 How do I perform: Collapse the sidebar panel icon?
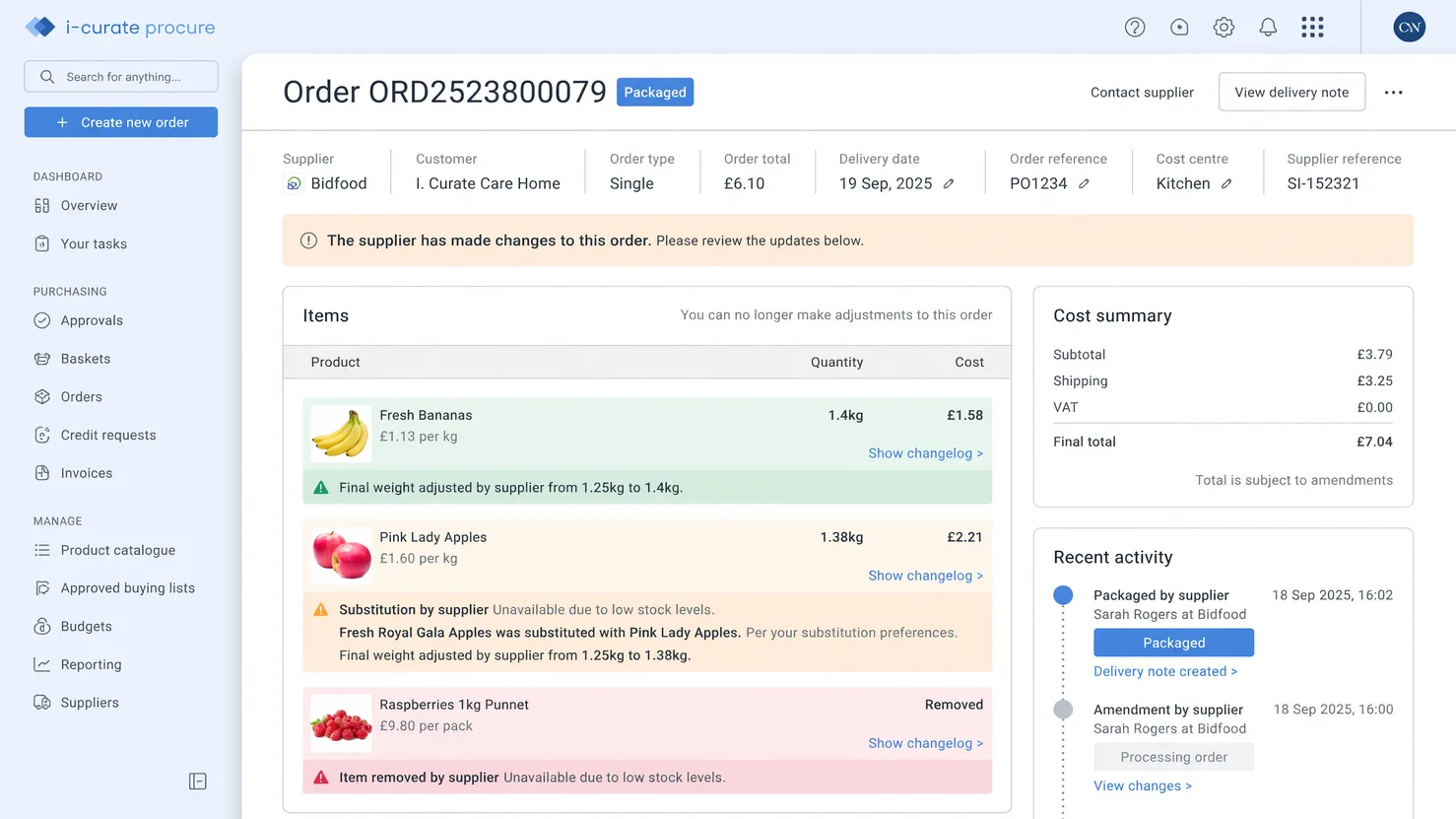coord(198,782)
